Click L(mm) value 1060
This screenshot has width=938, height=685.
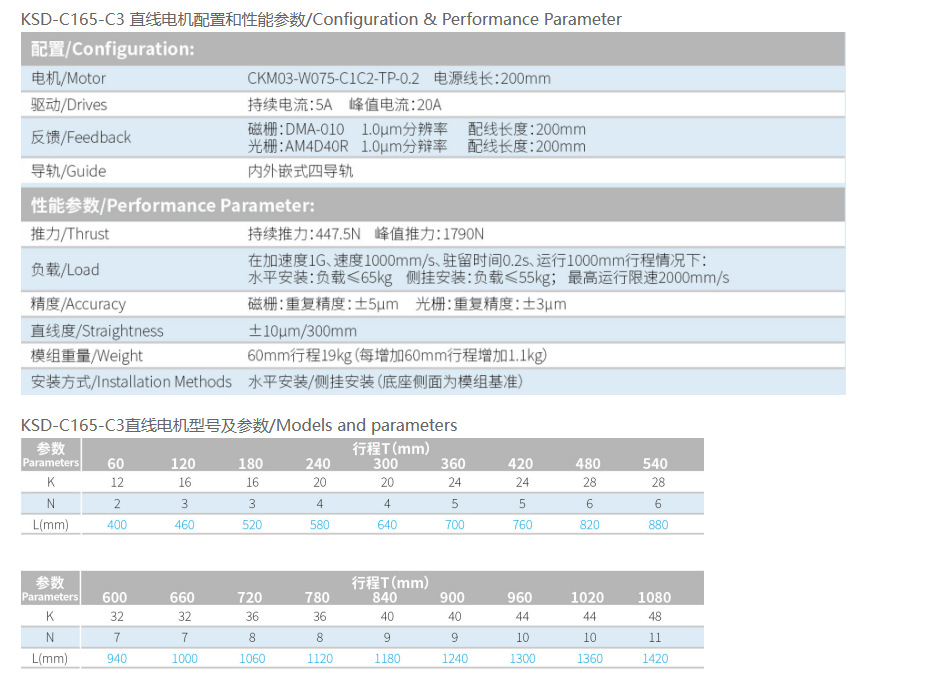point(252,659)
